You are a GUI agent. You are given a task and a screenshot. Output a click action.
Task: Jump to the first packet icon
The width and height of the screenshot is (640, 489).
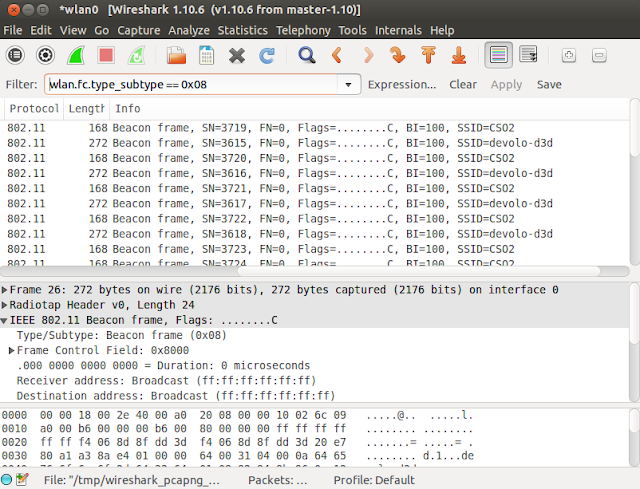click(428, 55)
